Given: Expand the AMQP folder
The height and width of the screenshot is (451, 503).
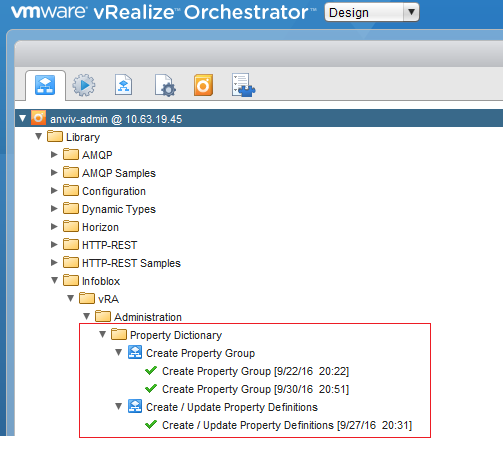Looking at the screenshot, I should coord(54,154).
